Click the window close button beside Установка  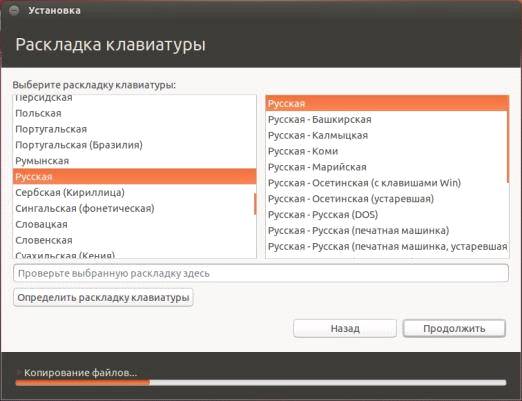click(14, 10)
